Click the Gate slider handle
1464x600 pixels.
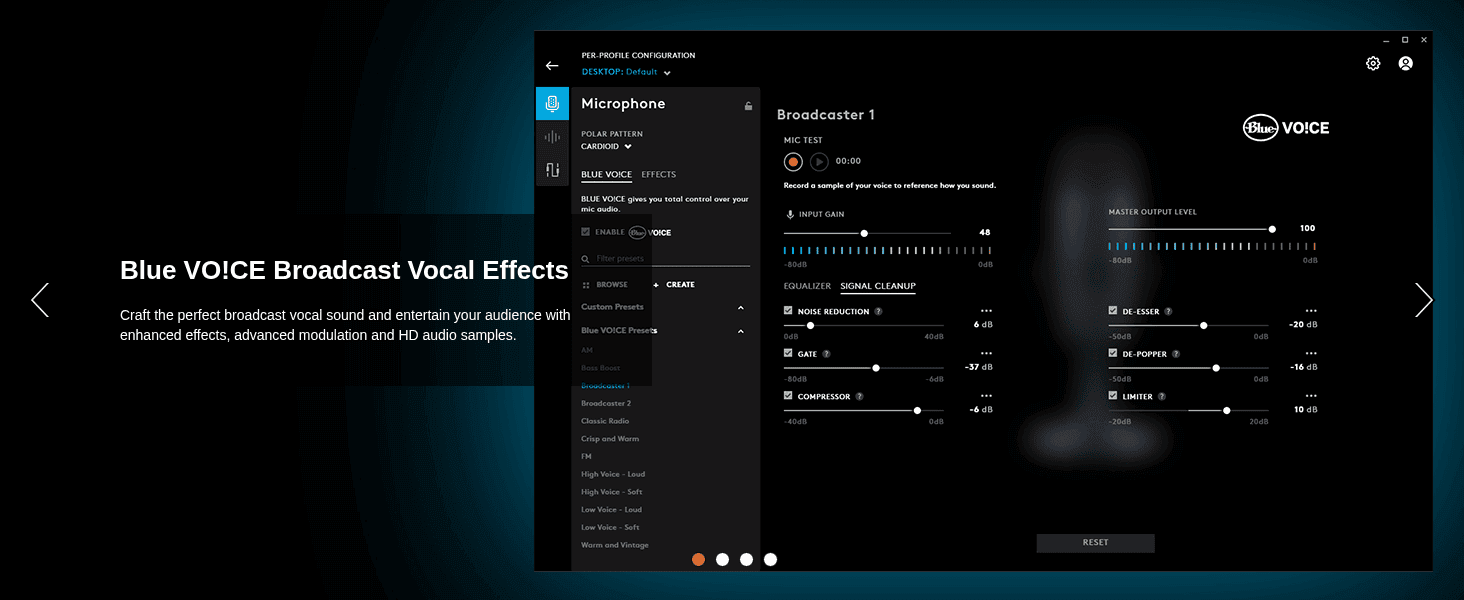point(876,368)
